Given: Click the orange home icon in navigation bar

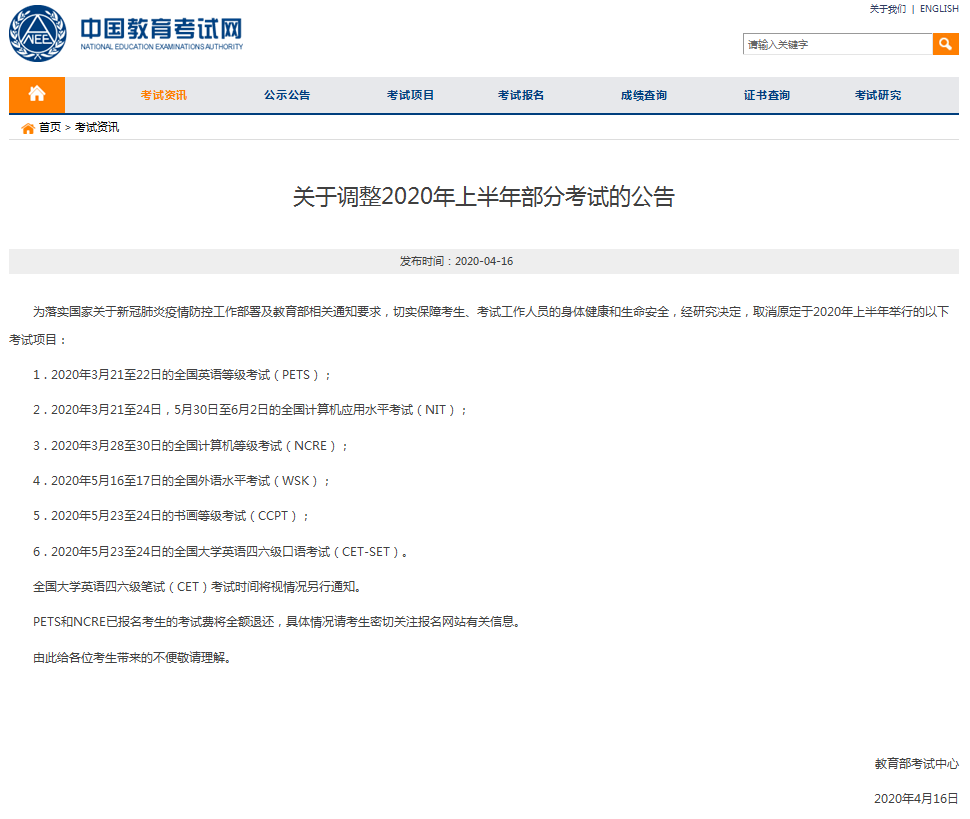Looking at the screenshot, I should (x=37, y=95).
